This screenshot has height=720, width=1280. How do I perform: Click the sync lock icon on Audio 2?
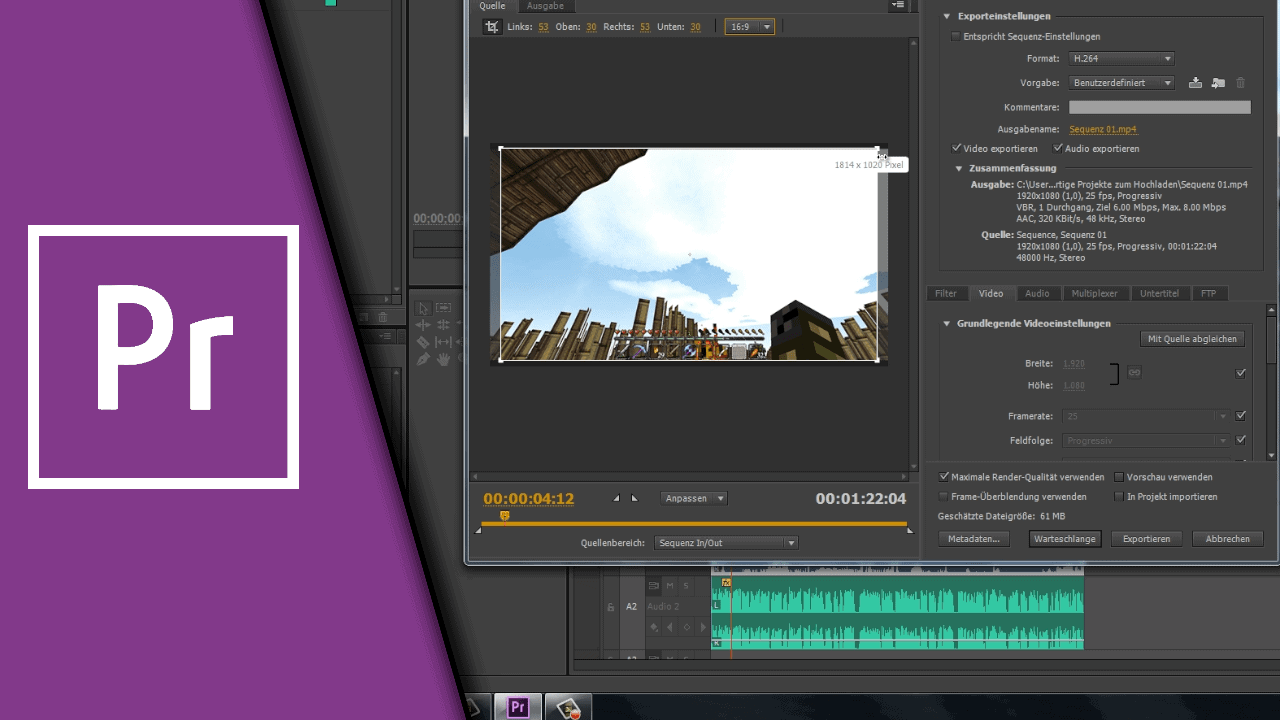[654, 586]
